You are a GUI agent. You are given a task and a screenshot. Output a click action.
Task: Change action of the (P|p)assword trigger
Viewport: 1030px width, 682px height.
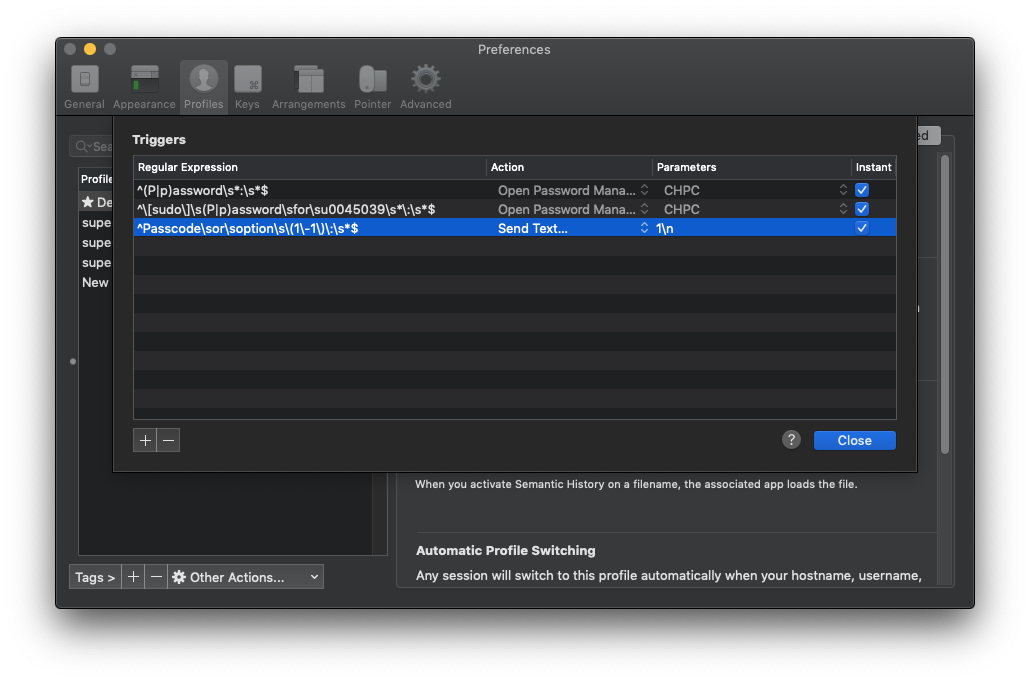572,190
